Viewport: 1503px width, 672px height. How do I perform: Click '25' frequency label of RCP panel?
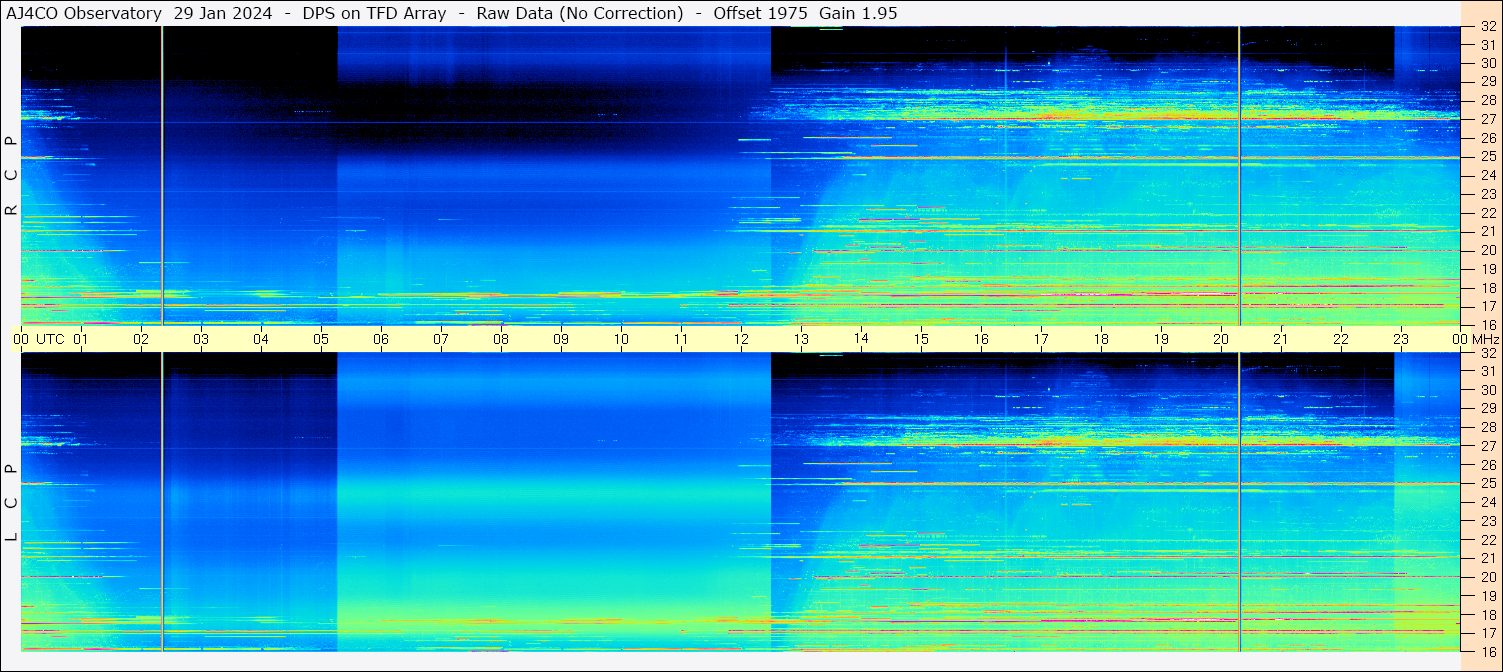pos(1488,157)
